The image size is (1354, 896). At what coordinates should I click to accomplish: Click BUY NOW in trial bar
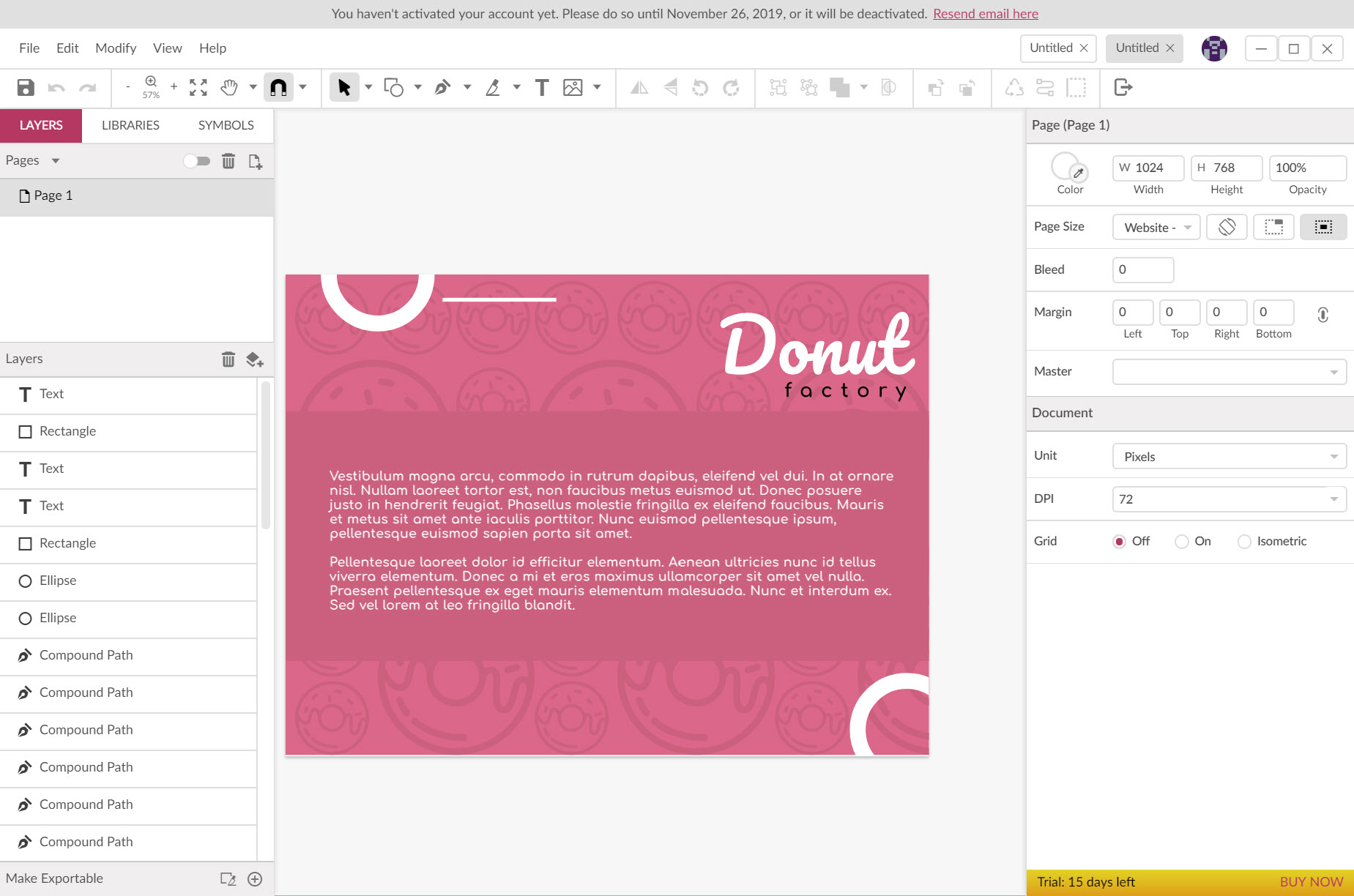[x=1311, y=882]
